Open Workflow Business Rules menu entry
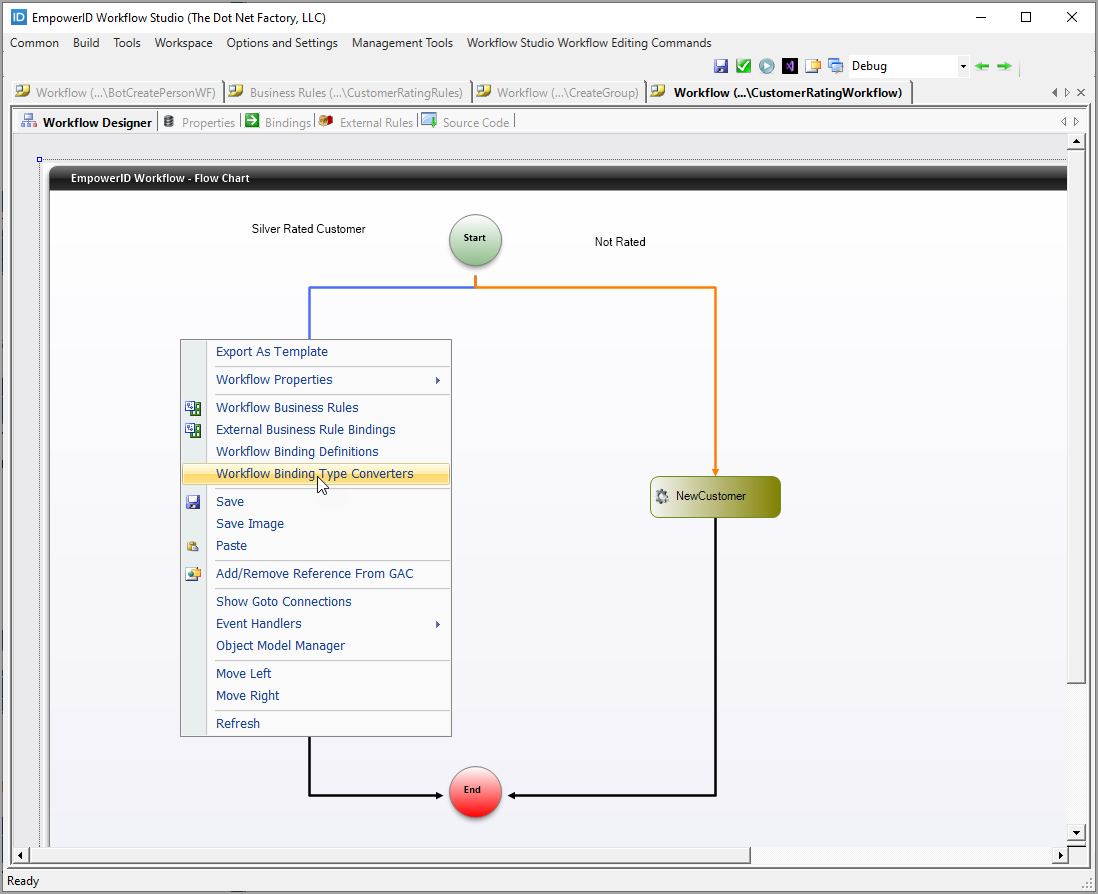The image size is (1098, 894). pos(287,407)
